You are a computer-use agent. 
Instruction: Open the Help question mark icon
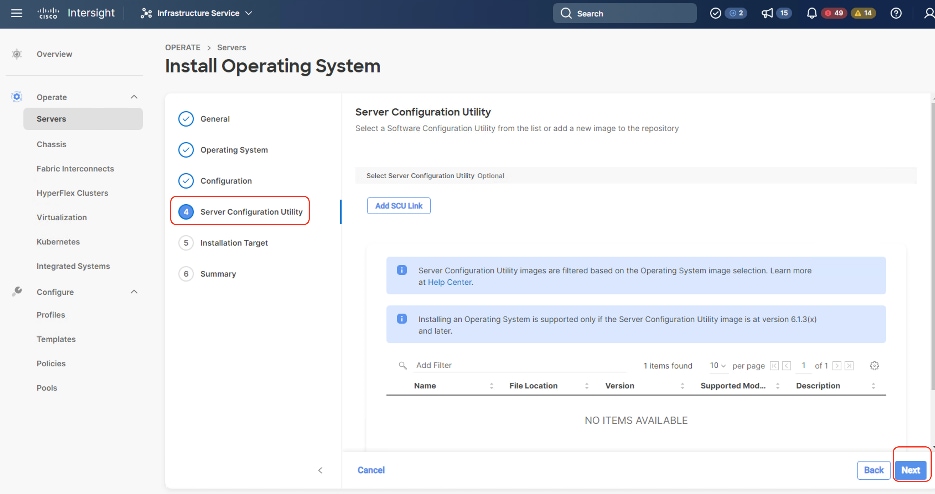(896, 13)
